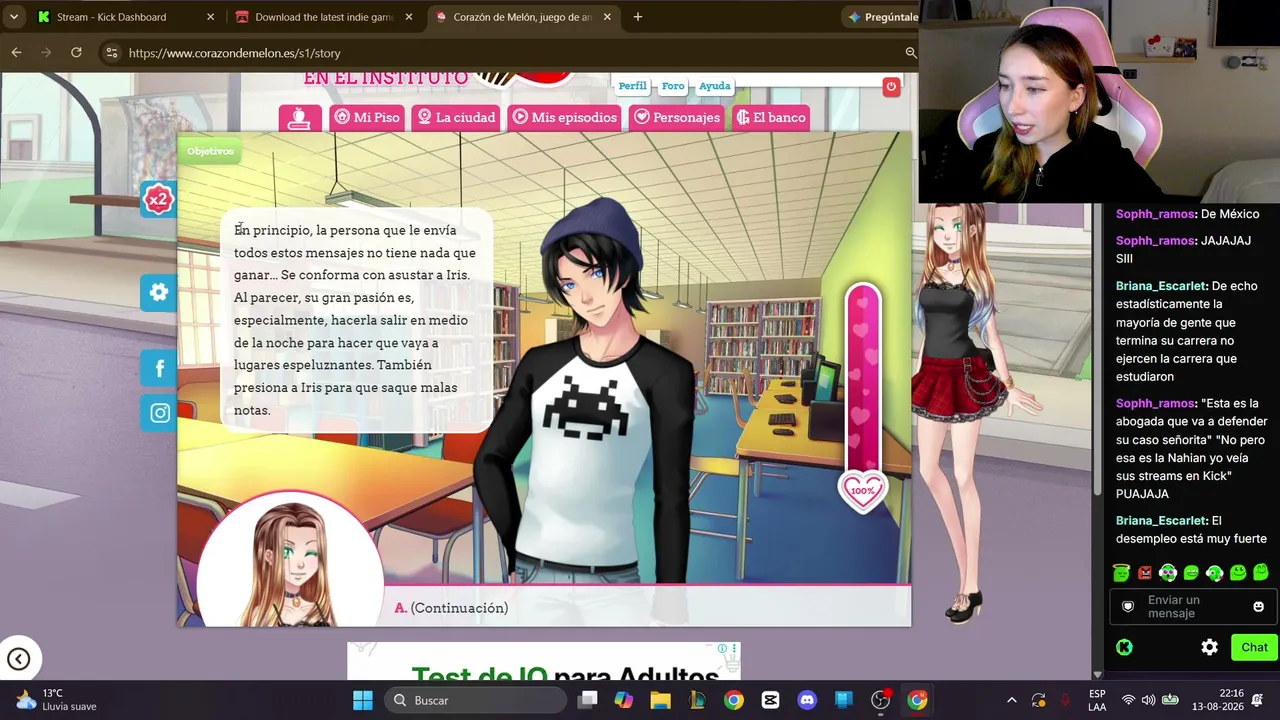Go back in browser history

tap(16, 53)
